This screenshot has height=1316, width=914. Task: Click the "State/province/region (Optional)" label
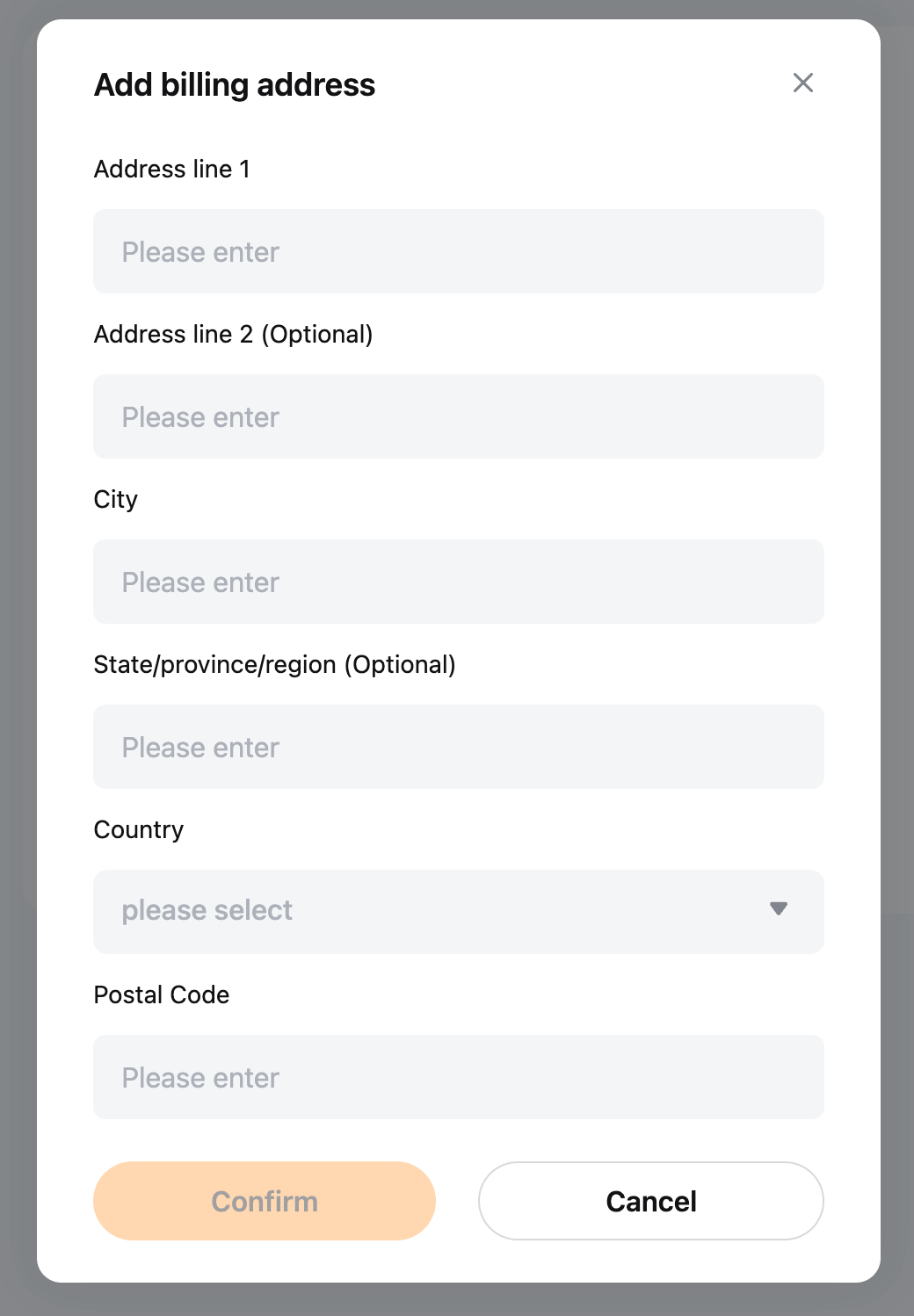tap(274, 664)
